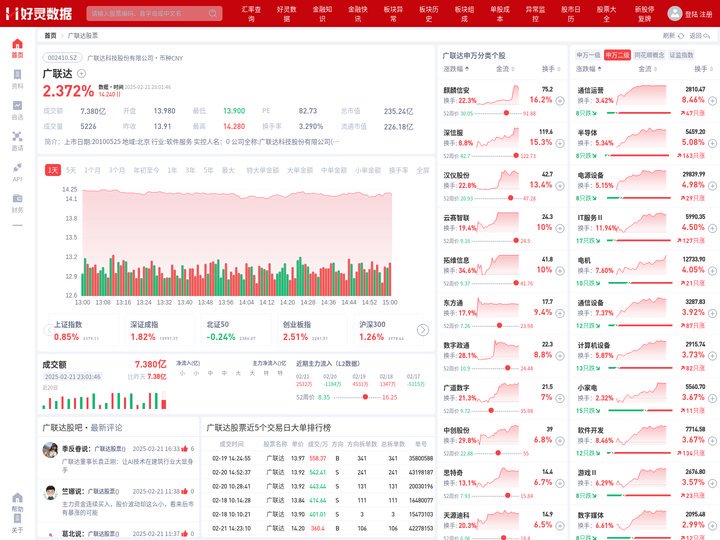
Task: Open 板块异常 in top navigation
Action: (x=393, y=14)
